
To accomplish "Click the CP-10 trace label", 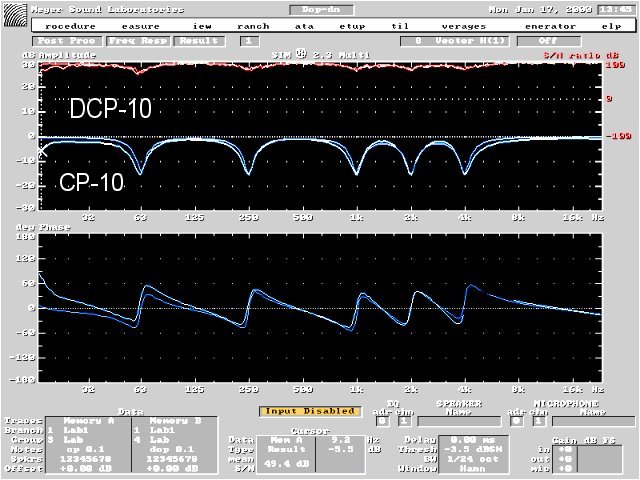I will coord(91,182).
